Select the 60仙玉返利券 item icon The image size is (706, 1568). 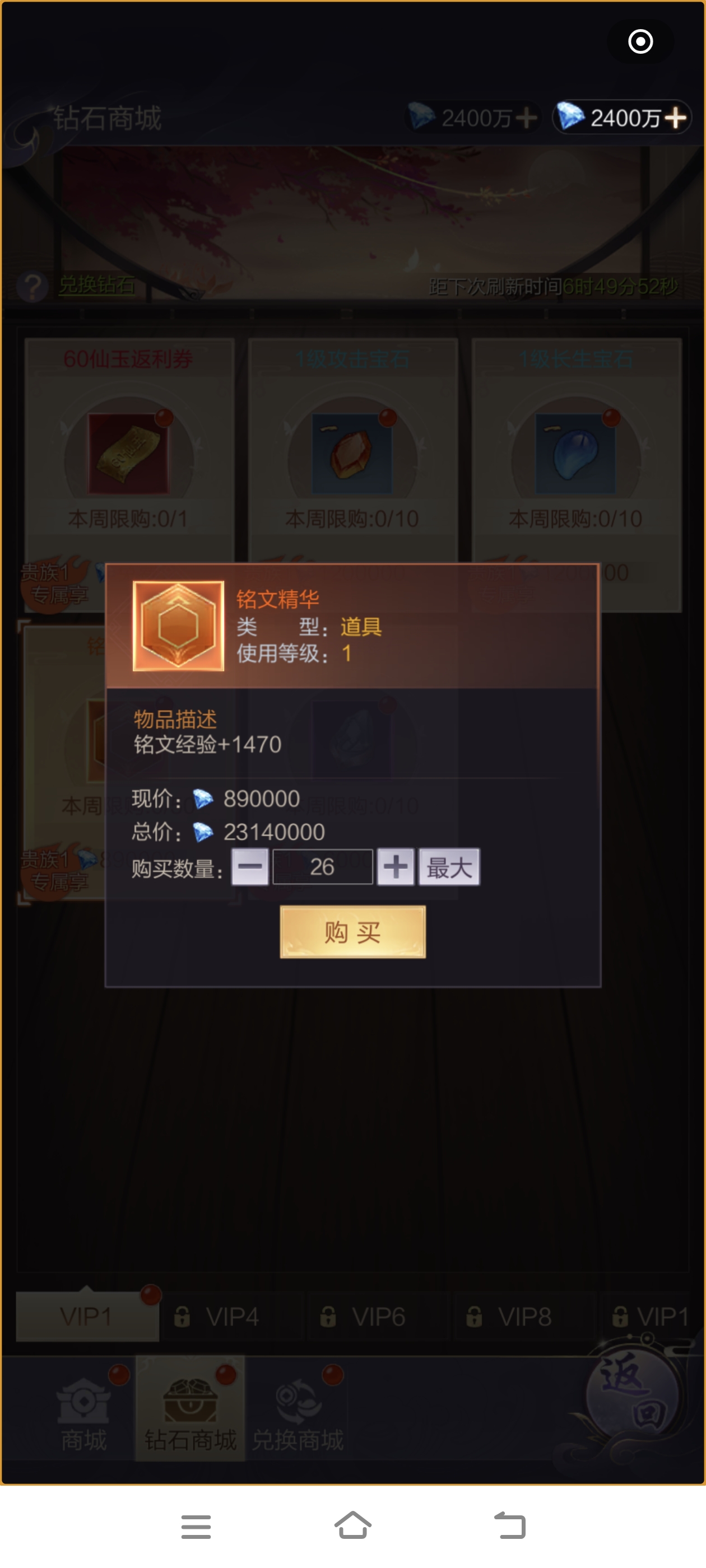click(129, 454)
